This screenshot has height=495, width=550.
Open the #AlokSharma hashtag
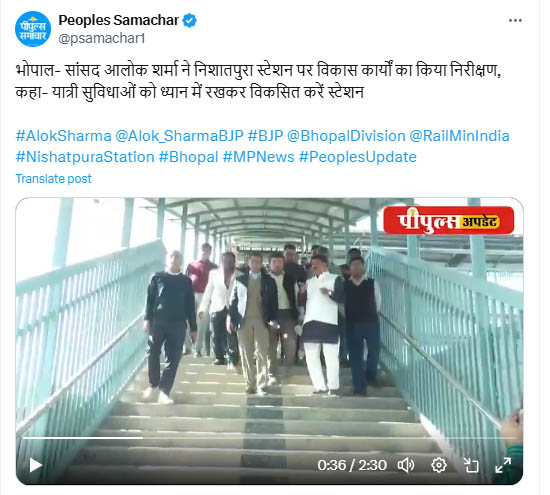point(63,136)
